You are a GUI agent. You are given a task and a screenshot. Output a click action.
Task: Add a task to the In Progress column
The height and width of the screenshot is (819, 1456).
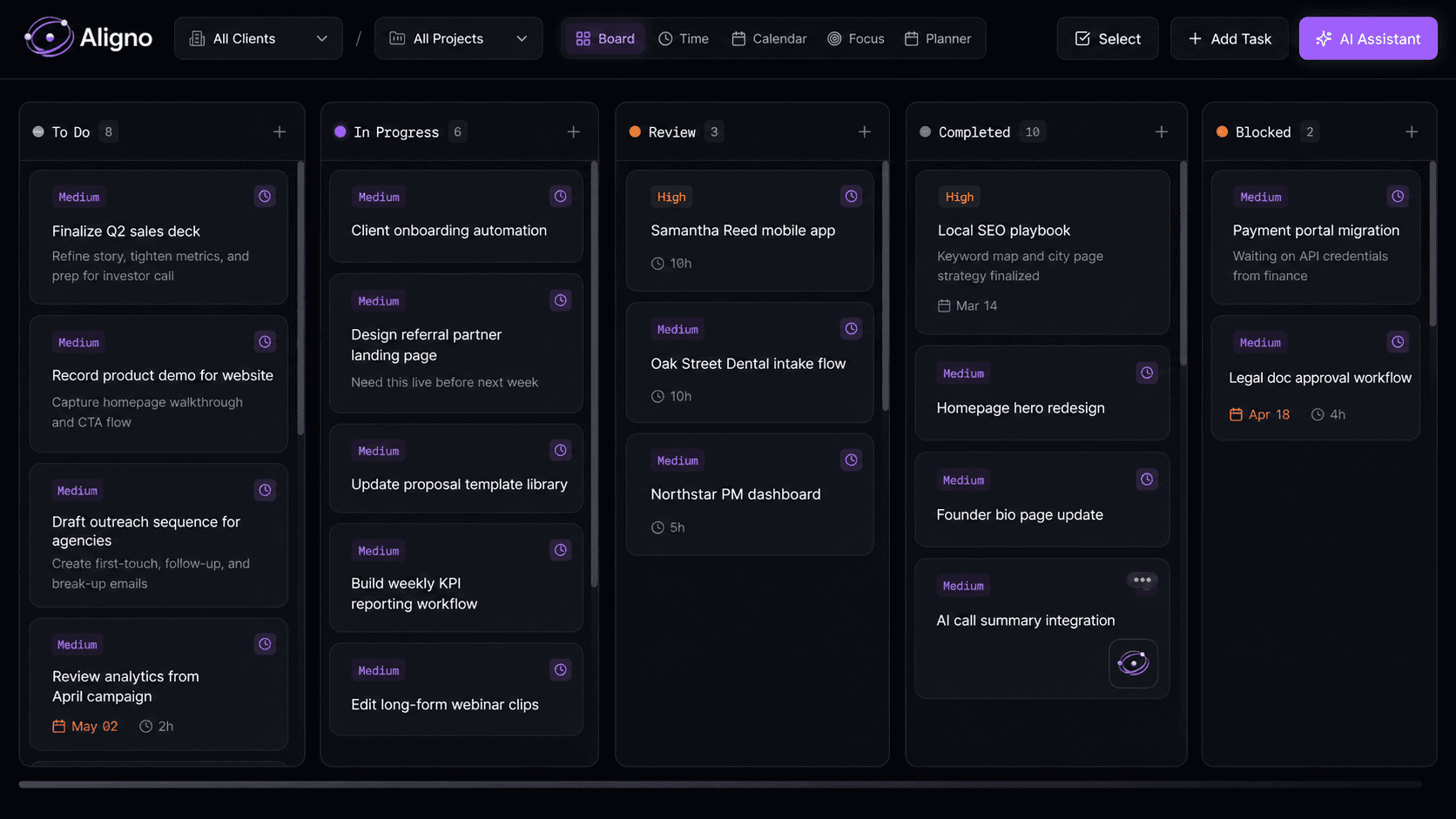point(574,132)
